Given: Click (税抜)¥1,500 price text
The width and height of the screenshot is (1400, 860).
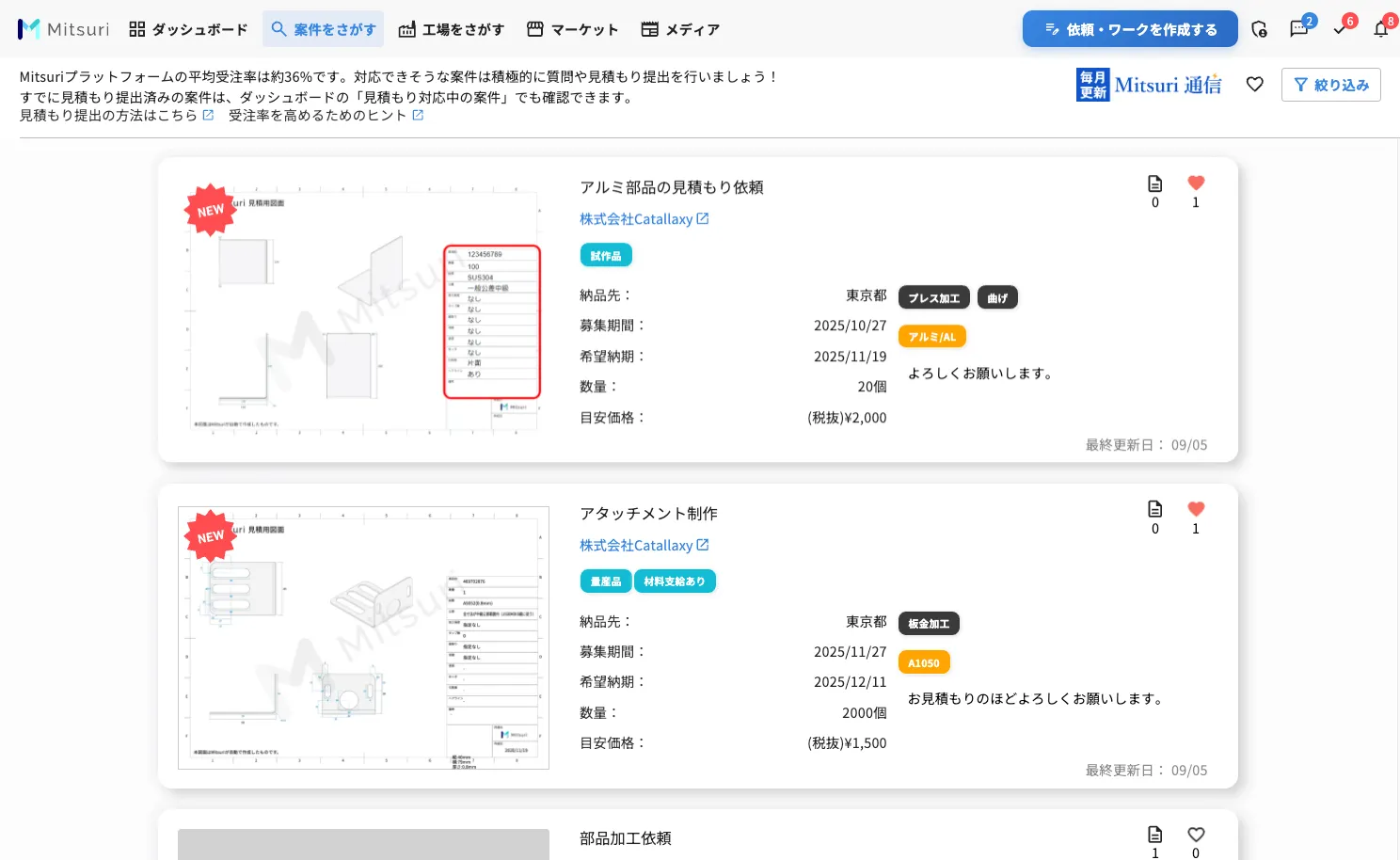Looking at the screenshot, I should coord(847,743).
